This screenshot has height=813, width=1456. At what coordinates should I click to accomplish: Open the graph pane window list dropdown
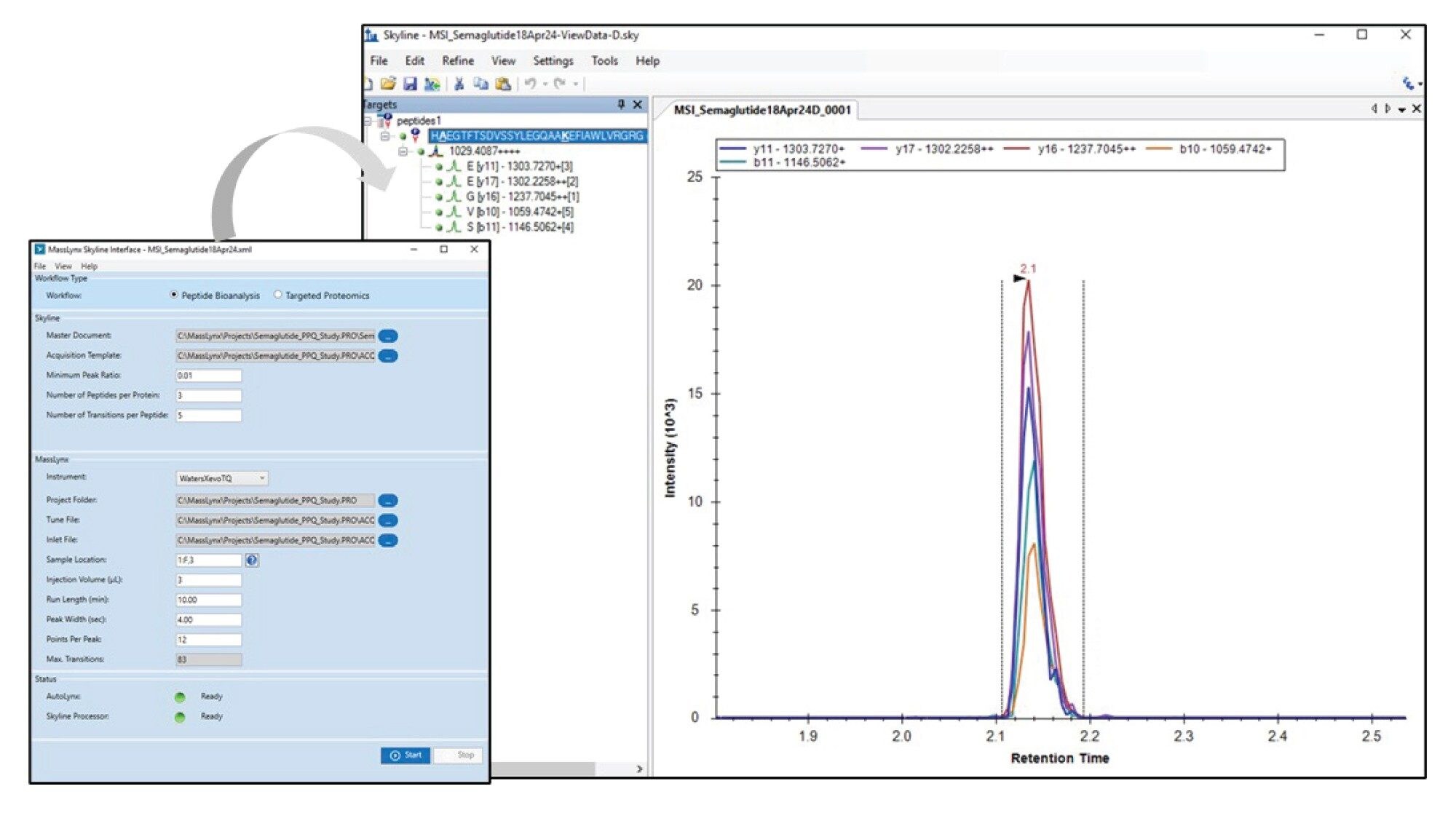click(x=1401, y=109)
